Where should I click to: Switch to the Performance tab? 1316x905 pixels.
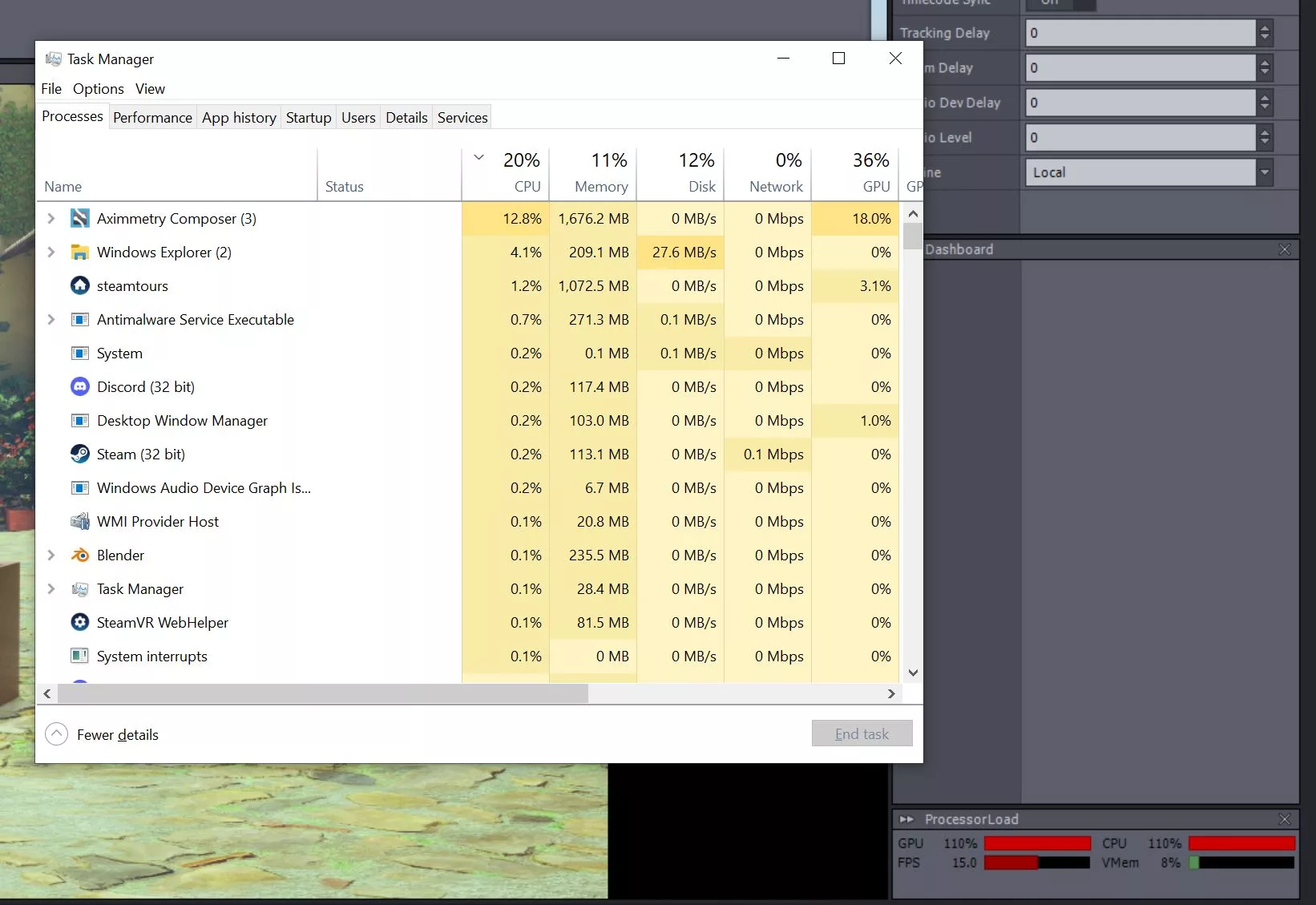(x=152, y=117)
